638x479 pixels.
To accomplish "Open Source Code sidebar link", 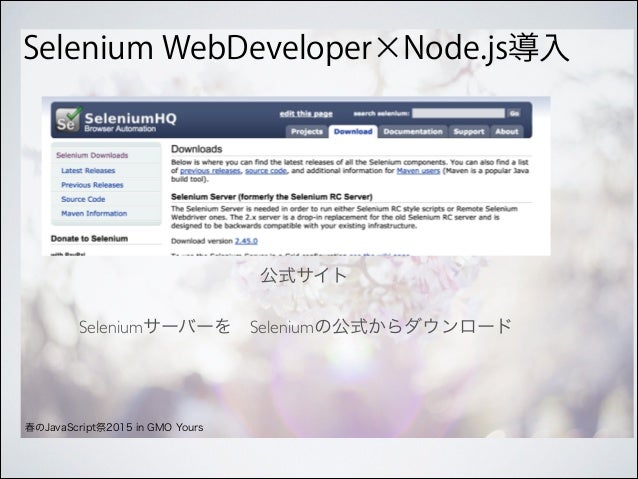I will click(x=83, y=199).
